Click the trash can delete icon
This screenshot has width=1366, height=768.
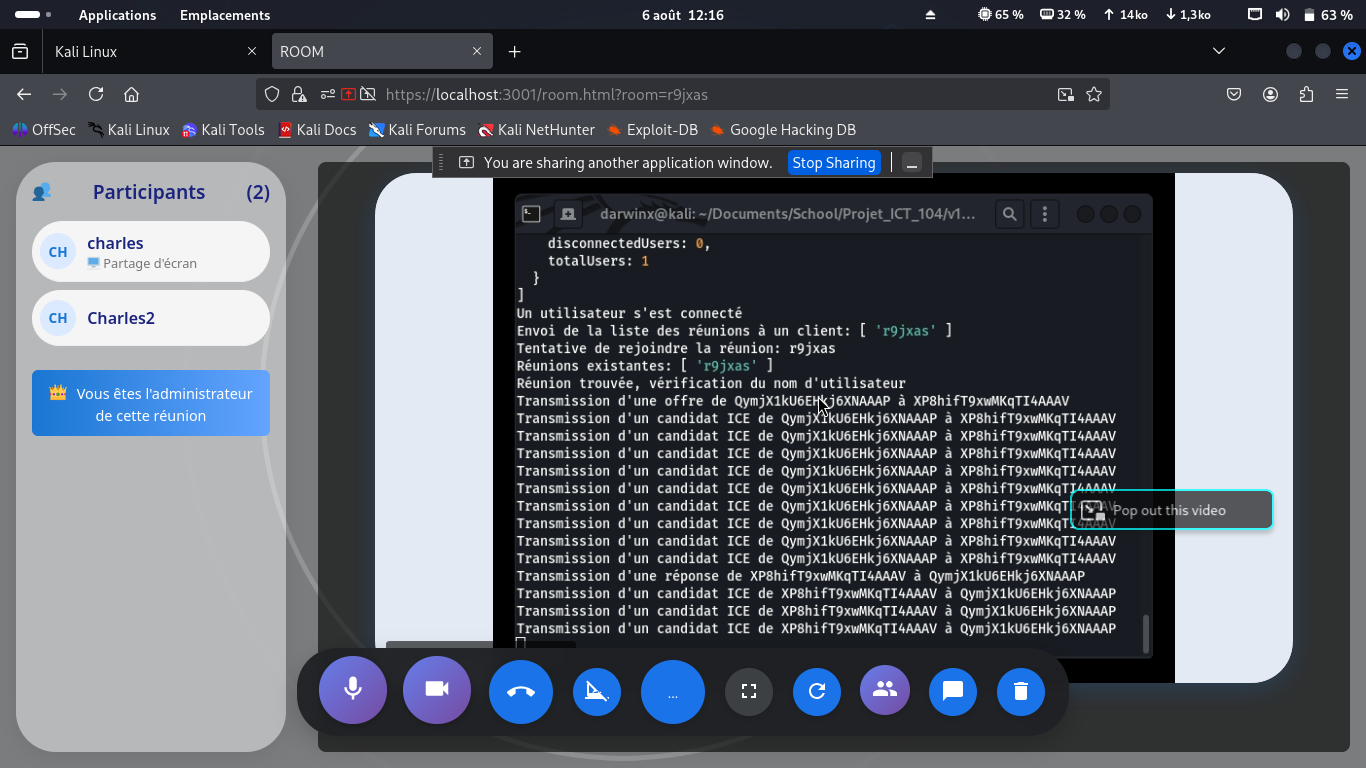click(x=1021, y=691)
